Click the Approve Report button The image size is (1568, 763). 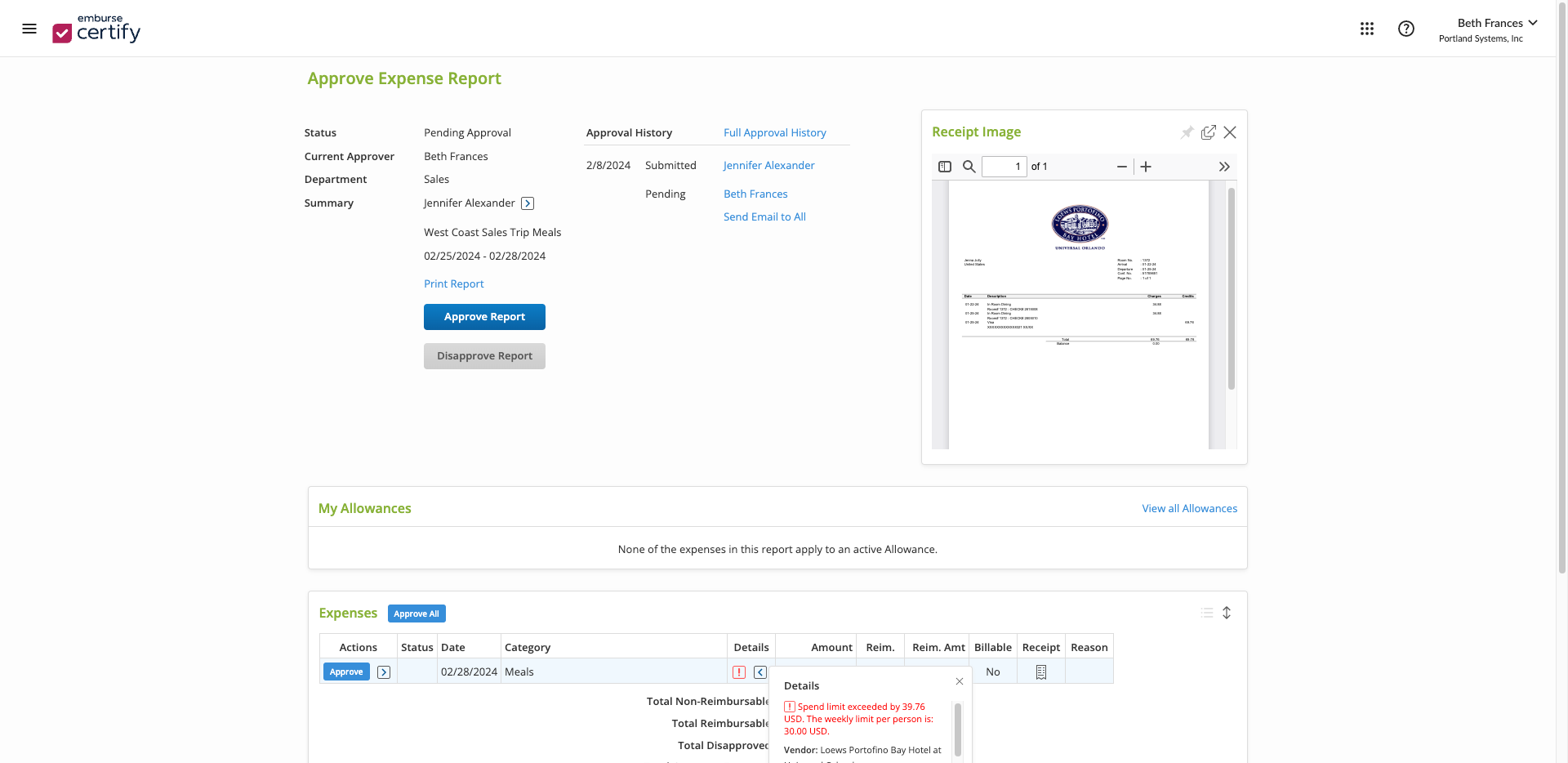click(x=483, y=316)
